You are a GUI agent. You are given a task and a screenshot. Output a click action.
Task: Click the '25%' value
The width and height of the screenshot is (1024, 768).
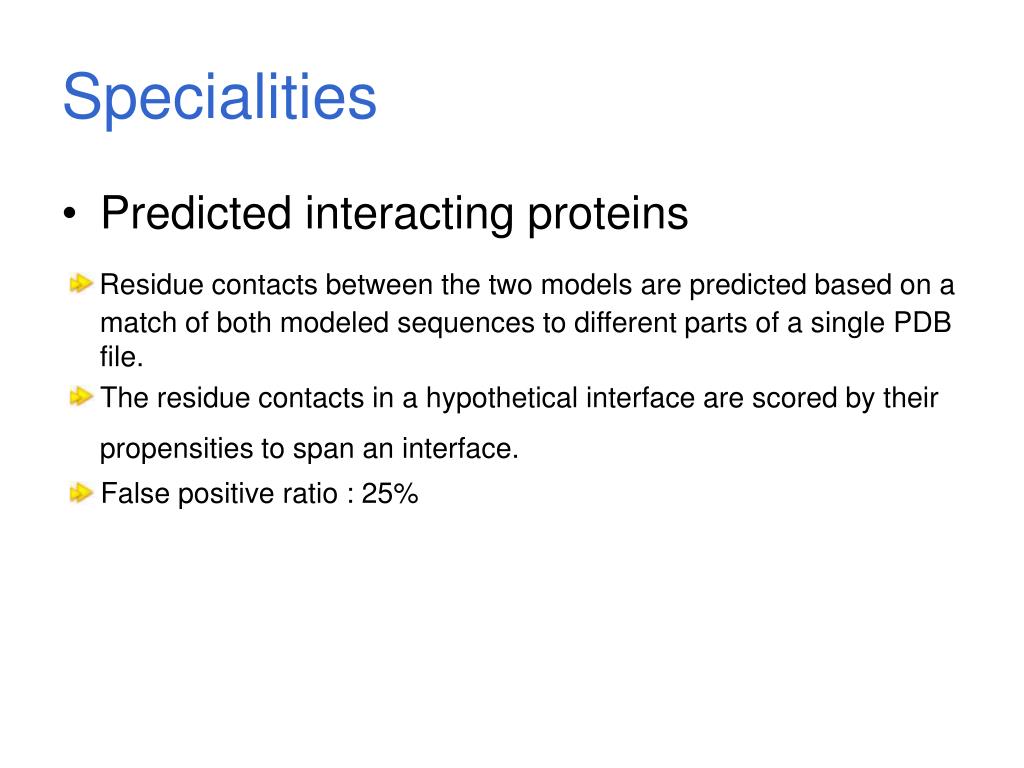[390, 494]
